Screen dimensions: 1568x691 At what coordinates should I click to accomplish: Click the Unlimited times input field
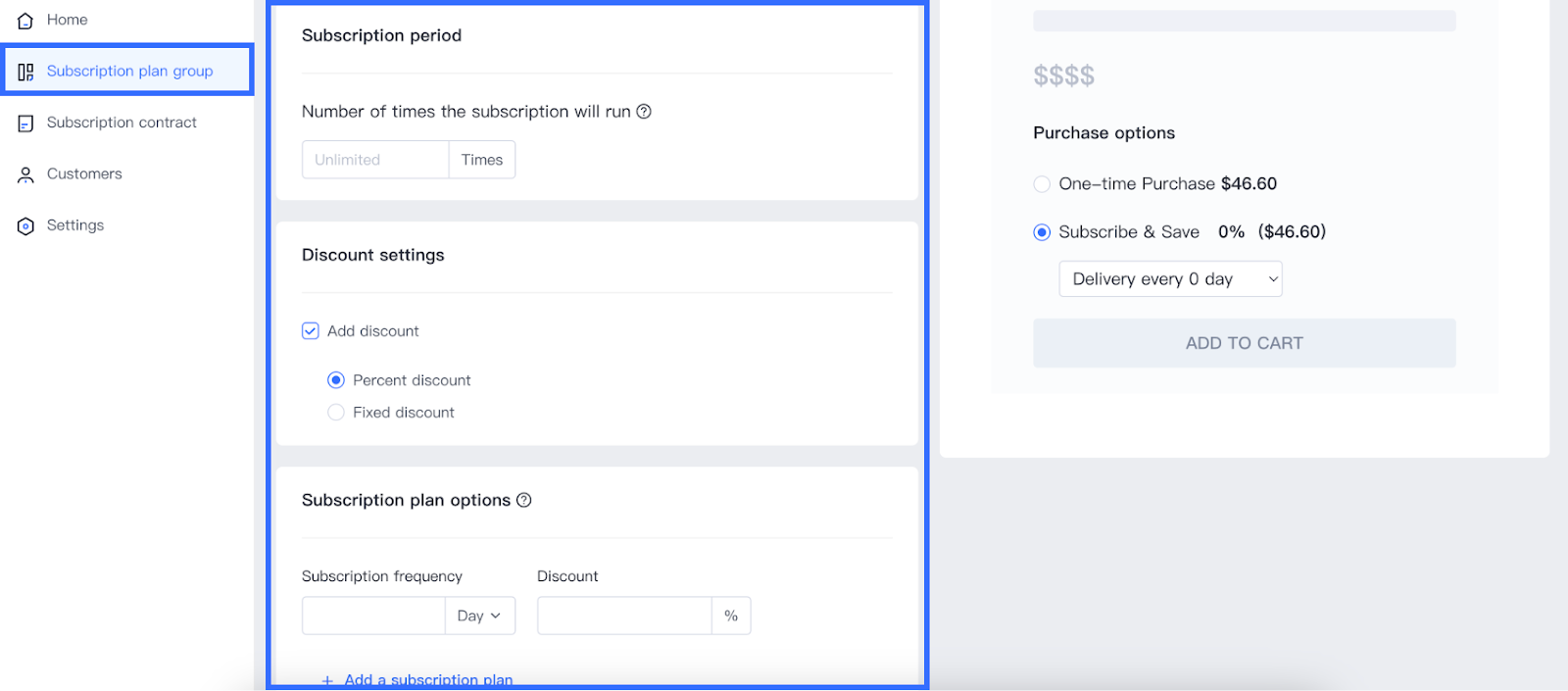point(375,160)
